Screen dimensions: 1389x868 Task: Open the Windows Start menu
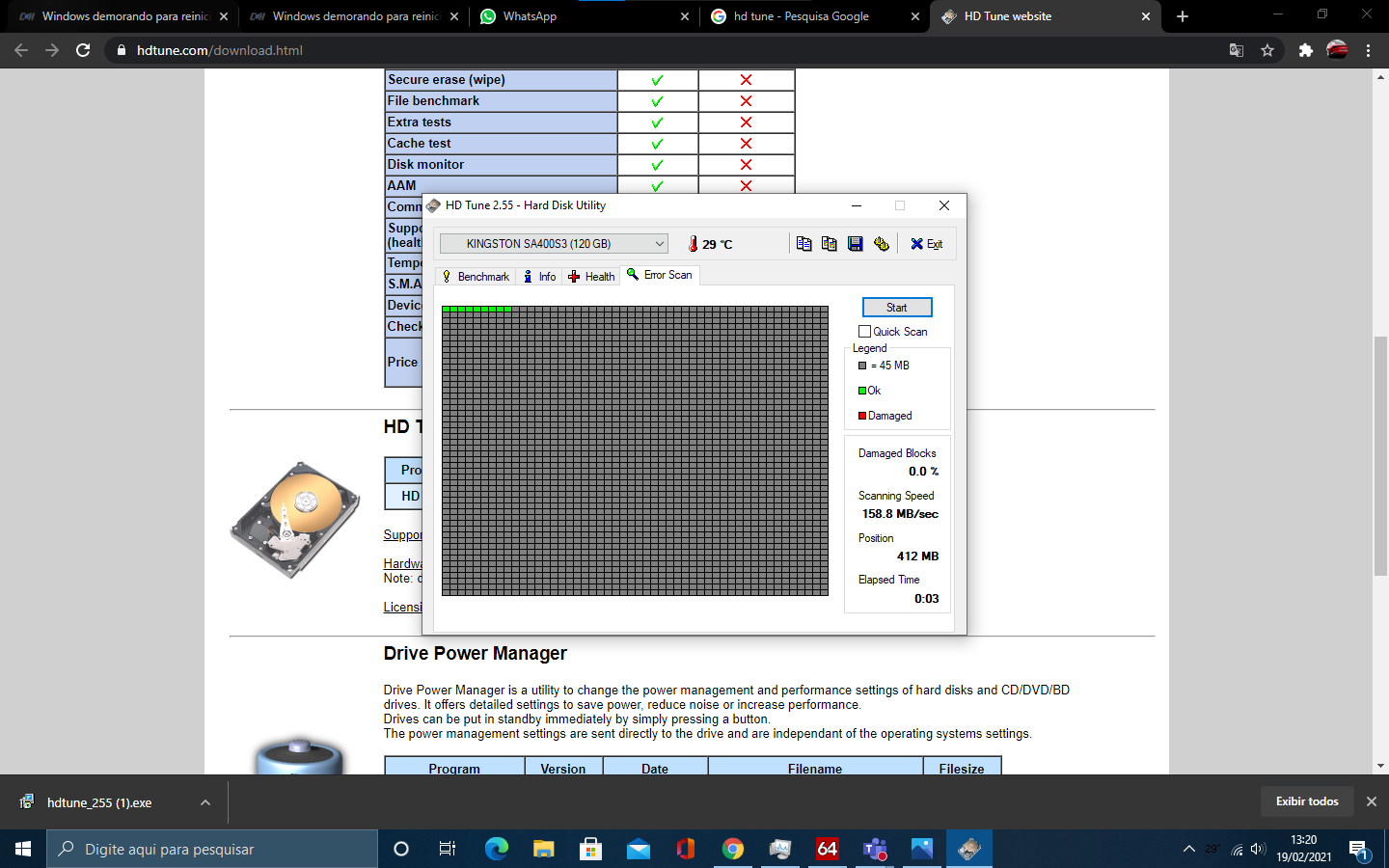click(x=23, y=849)
